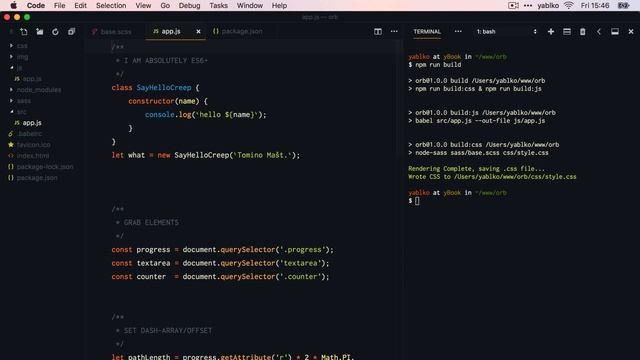Expand the img folder
The height and width of the screenshot is (360, 640).
11,57
